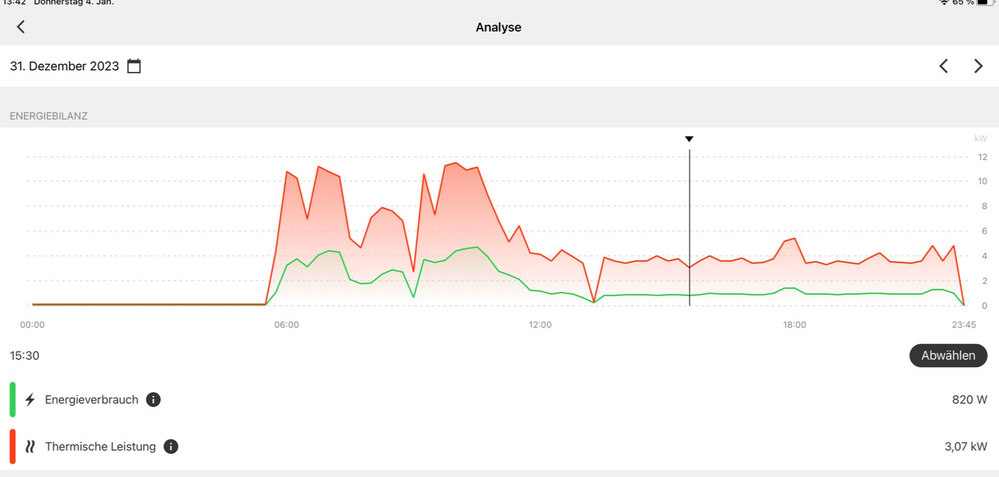Go back using the top-left arrow

[x=21, y=27]
